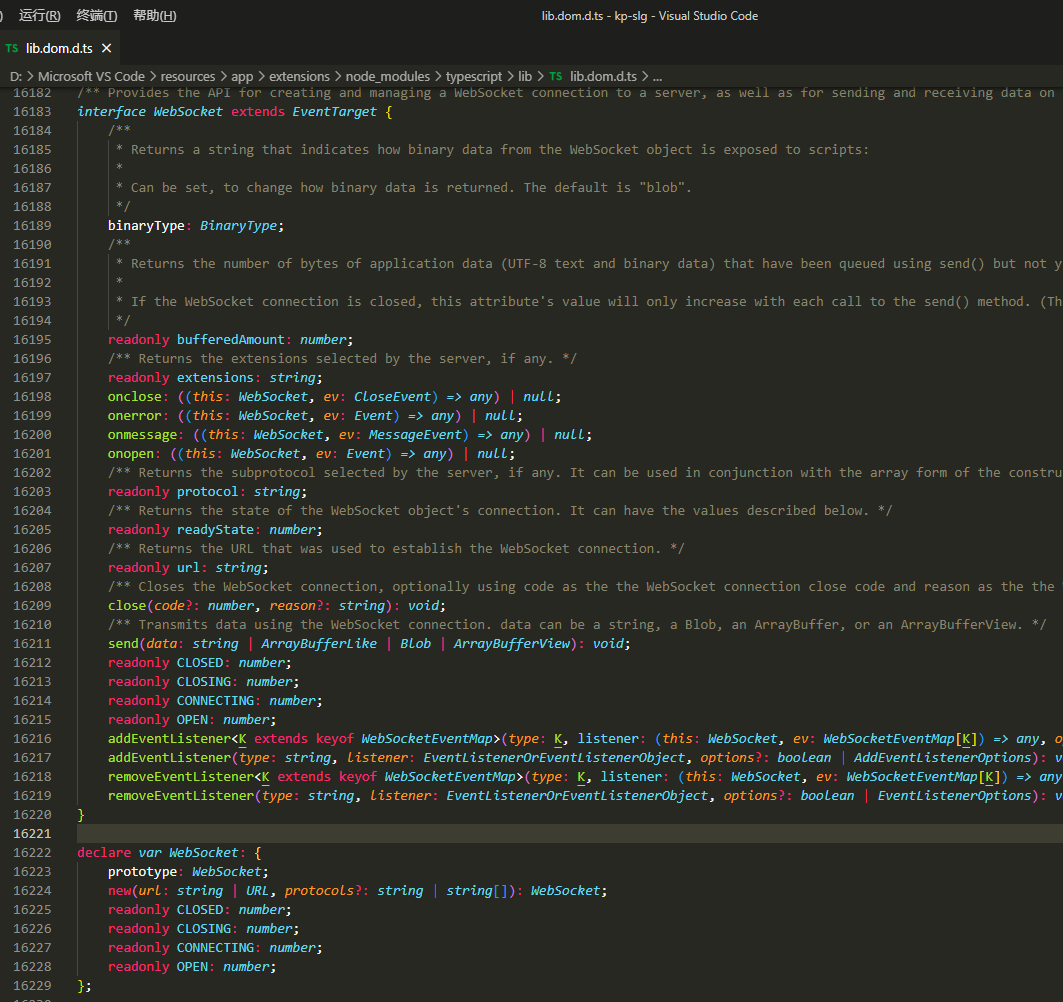Click 'CloseEvent' type on line 16198

392,396
